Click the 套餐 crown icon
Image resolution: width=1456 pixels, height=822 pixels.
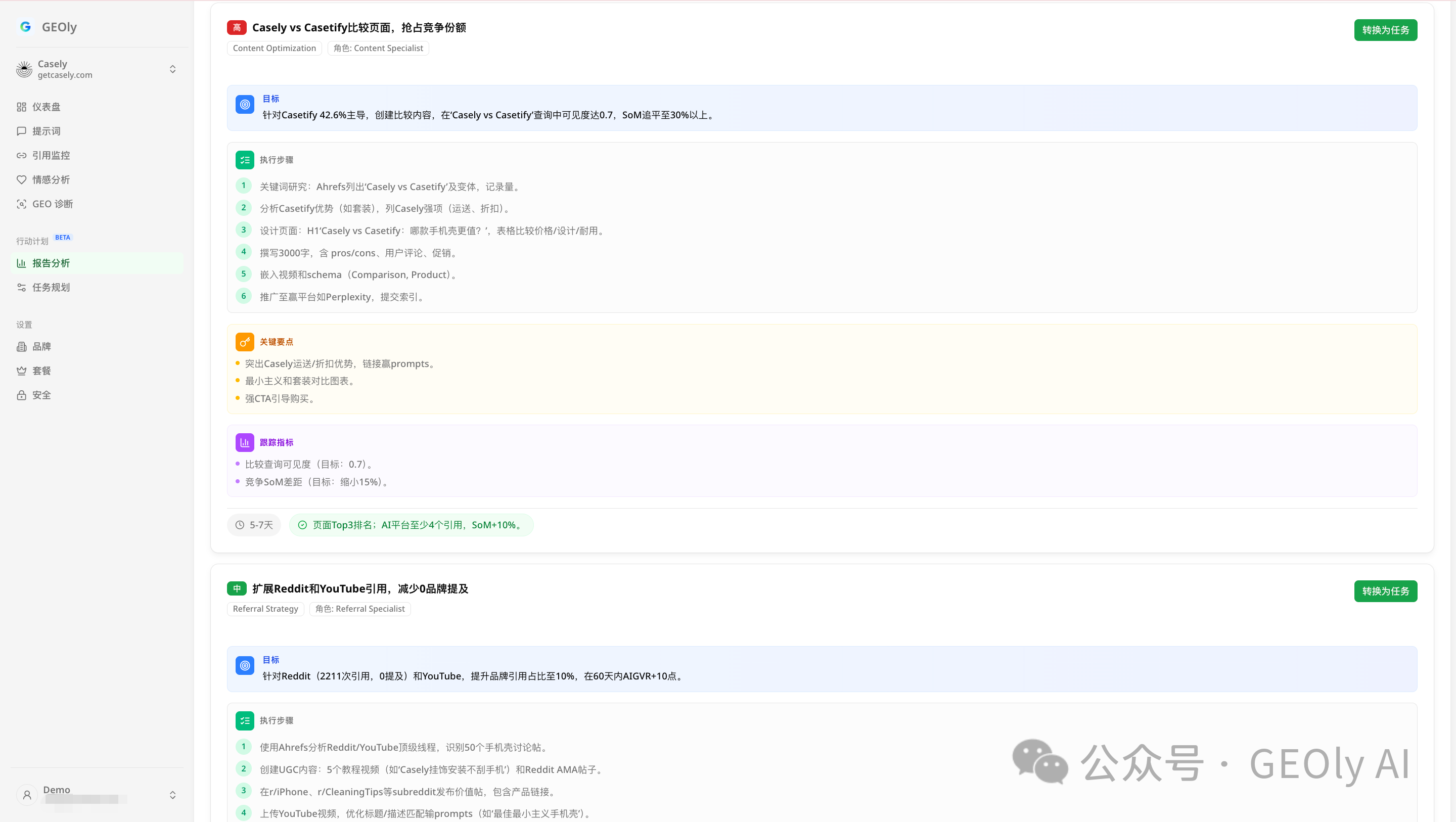(21, 371)
